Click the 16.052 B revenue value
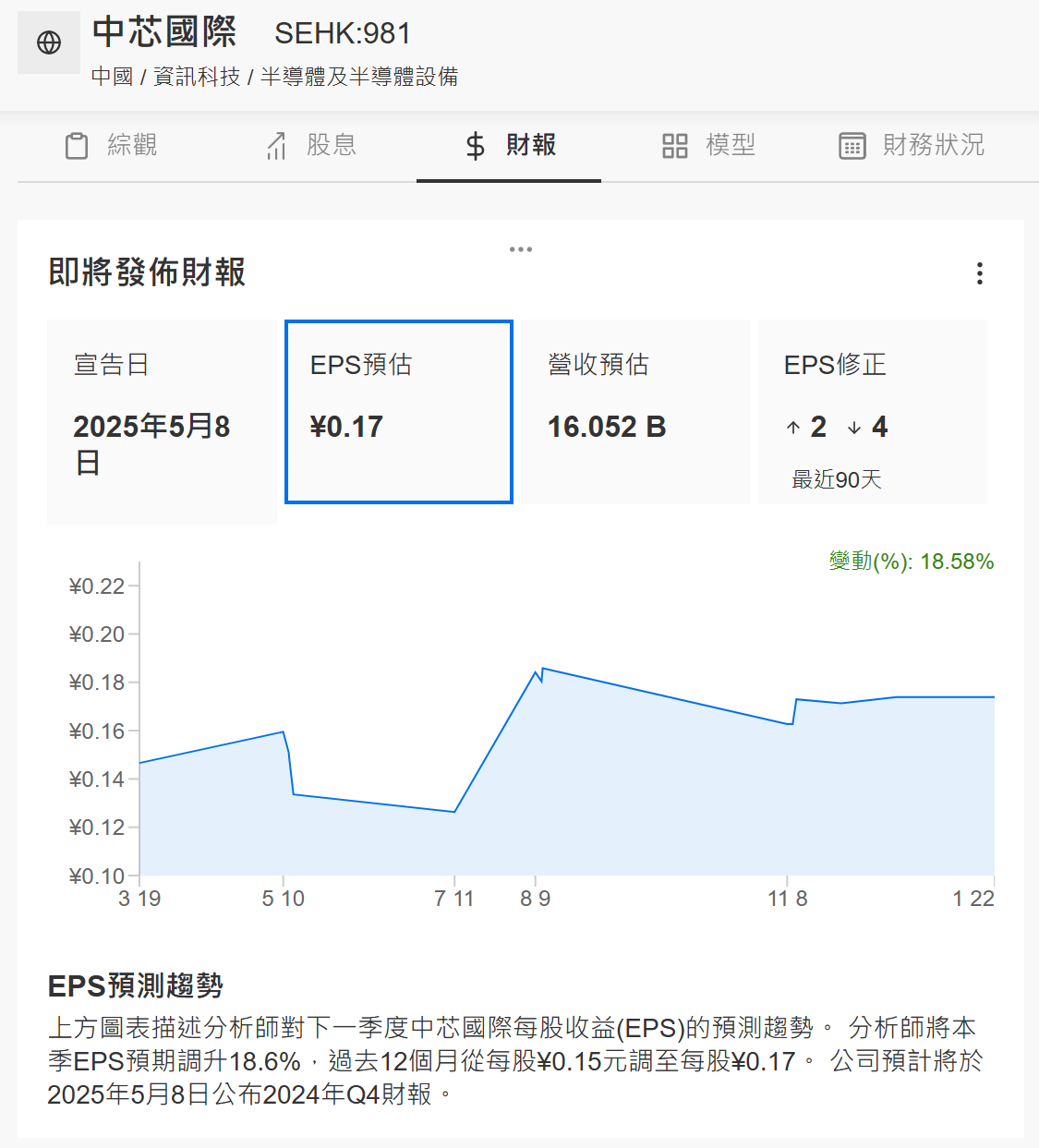The height and width of the screenshot is (1148, 1039). (607, 427)
